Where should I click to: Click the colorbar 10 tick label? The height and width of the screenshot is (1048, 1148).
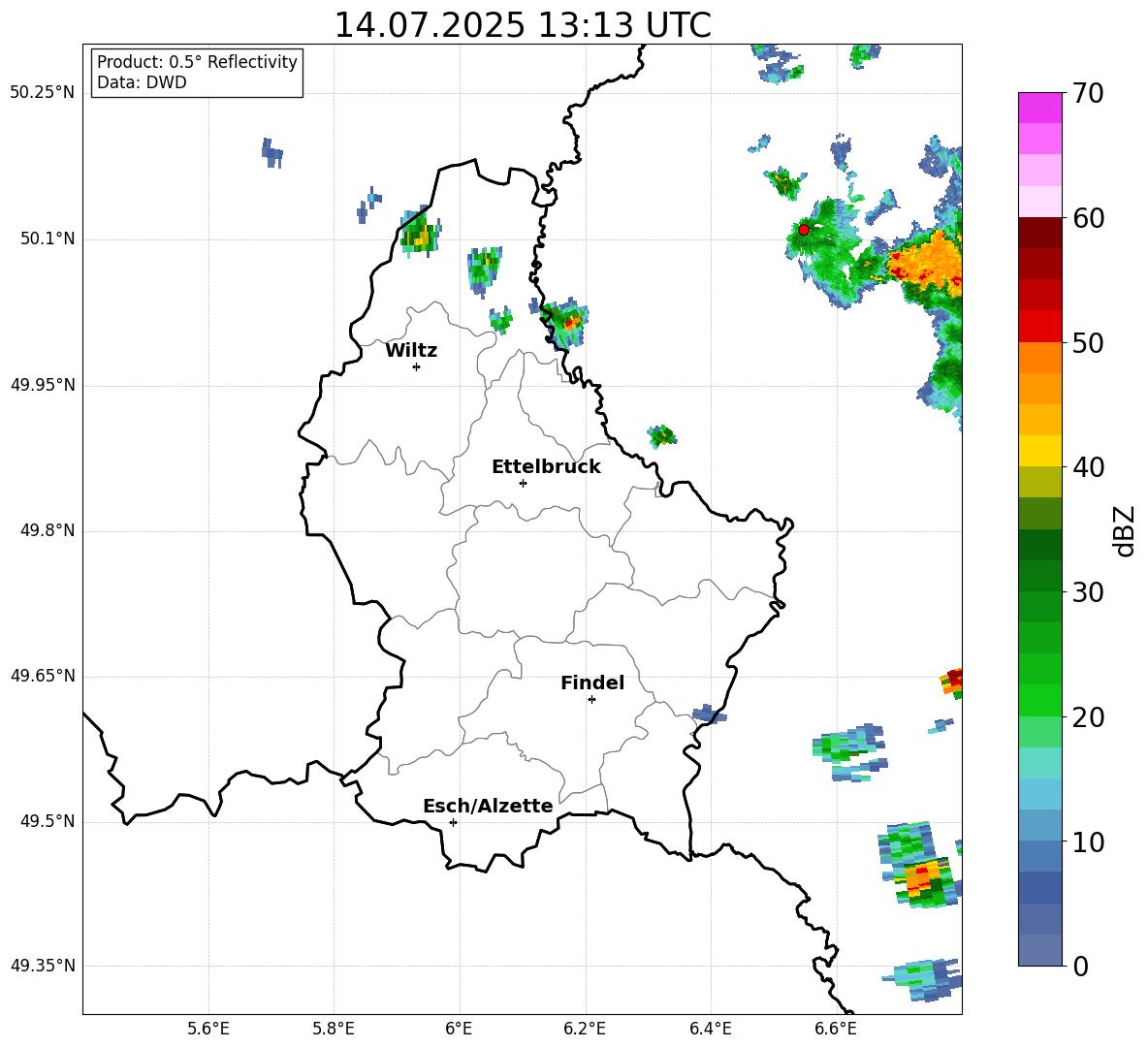coord(1089,842)
